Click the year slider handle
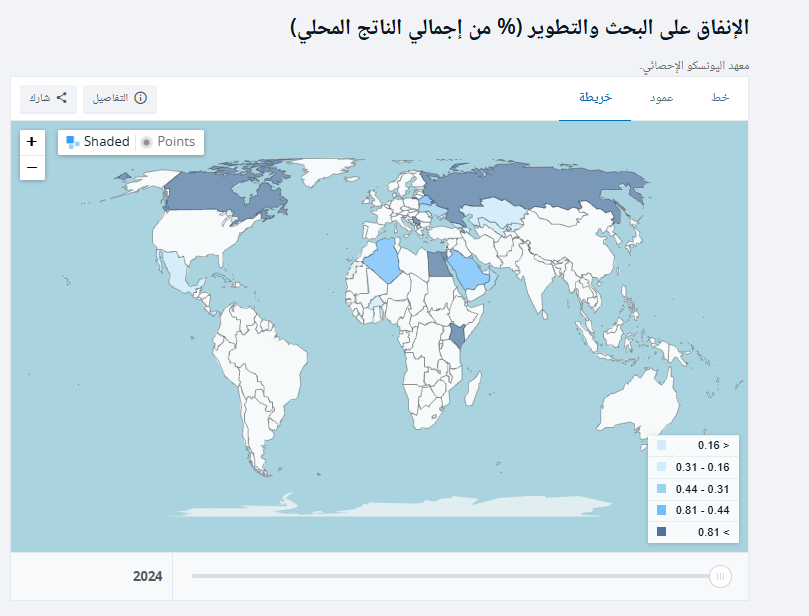The width and height of the screenshot is (809, 616). coord(720,576)
